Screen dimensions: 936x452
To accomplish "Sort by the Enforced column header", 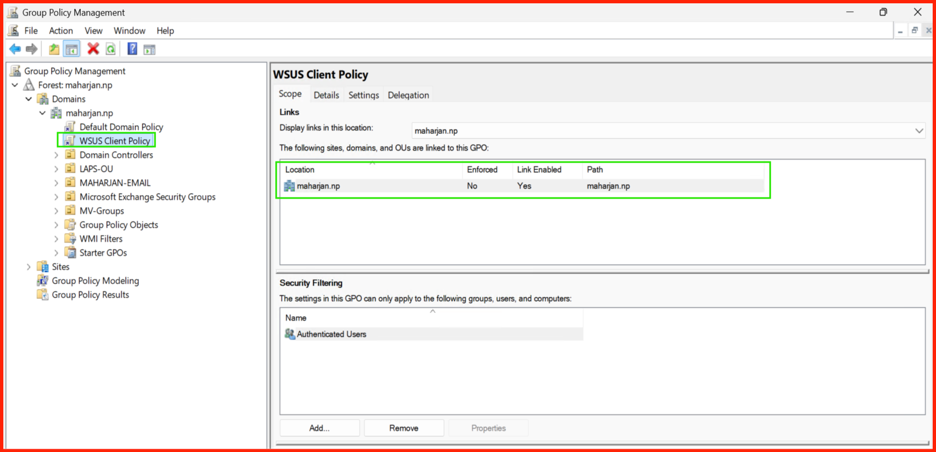I will click(488, 170).
